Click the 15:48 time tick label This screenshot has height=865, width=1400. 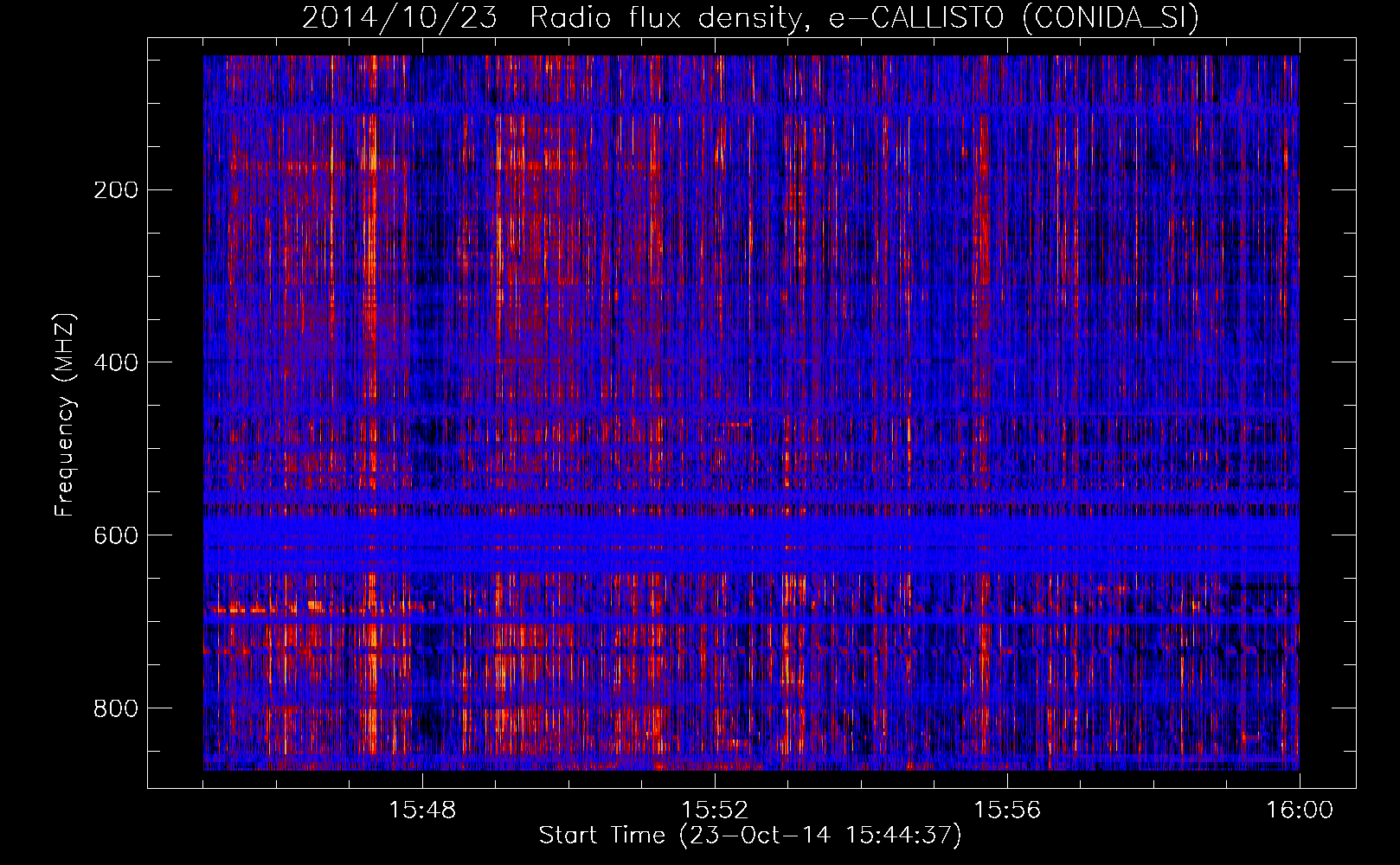click(422, 811)
